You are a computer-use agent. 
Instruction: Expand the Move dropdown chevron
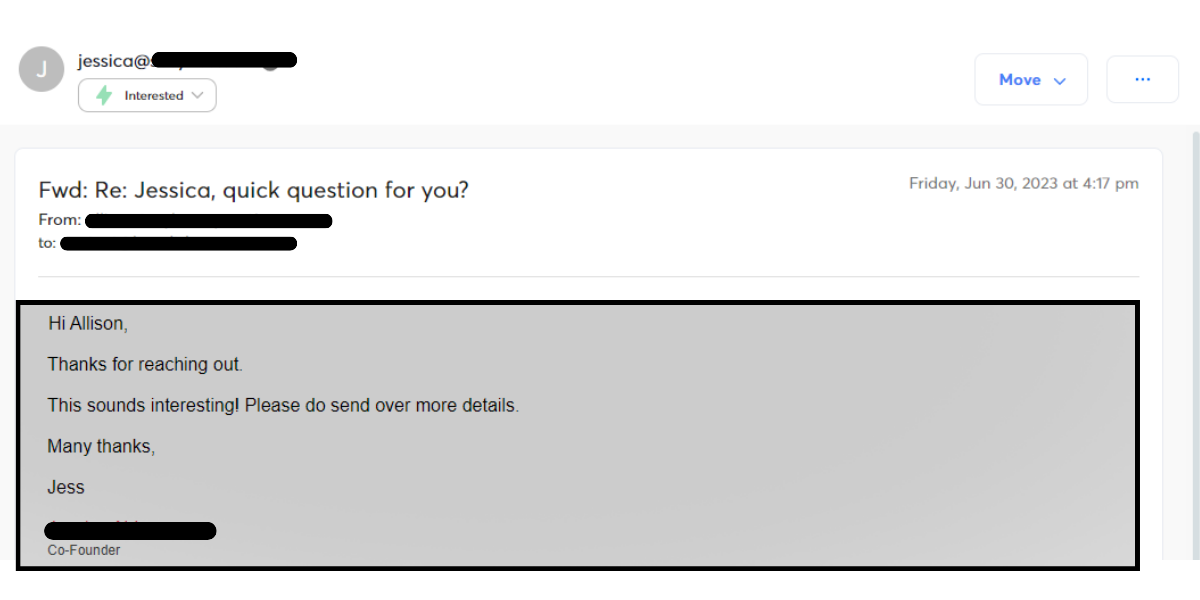click(1060, 81)
